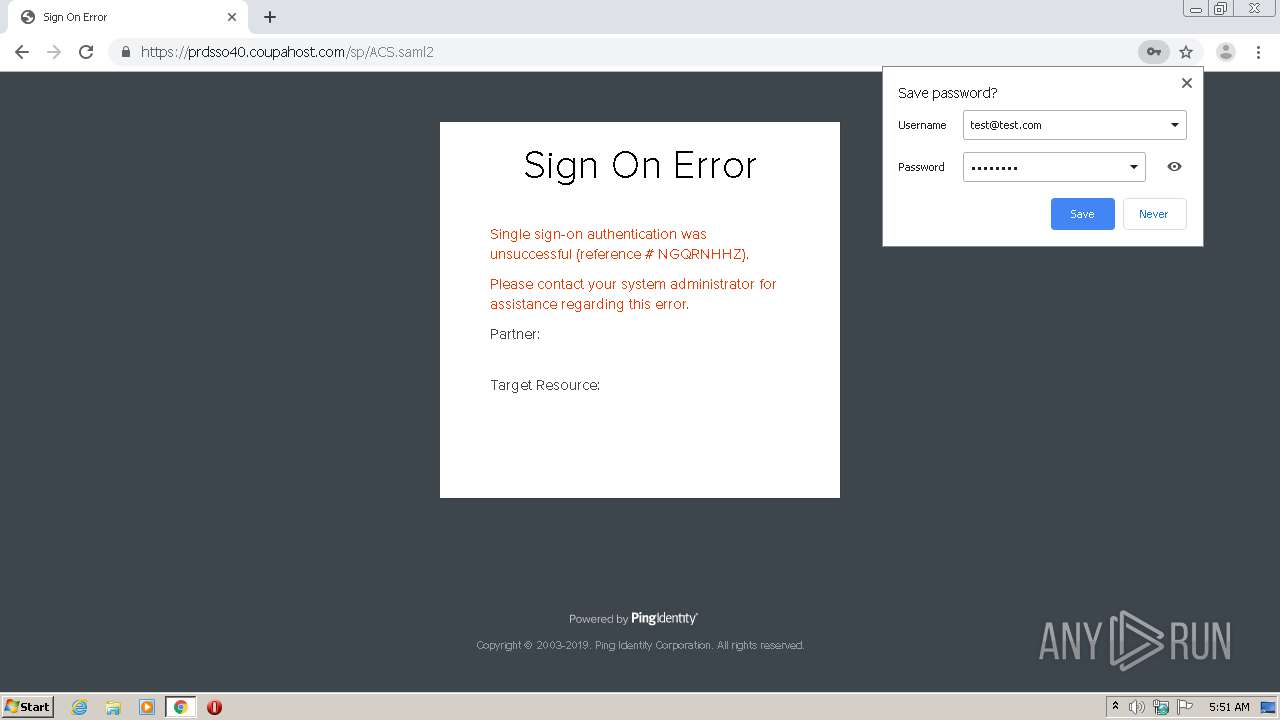Click the 5:51 AM clock
This screenshot has width=1280, height=720.
click(x=1229, y=707)
